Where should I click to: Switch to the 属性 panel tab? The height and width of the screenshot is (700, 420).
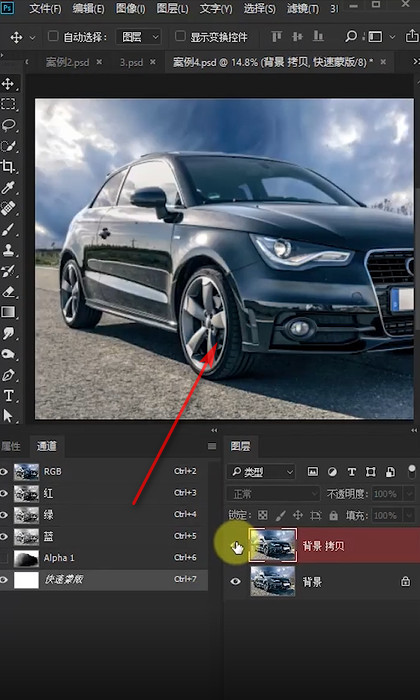(x=10, y=446)
